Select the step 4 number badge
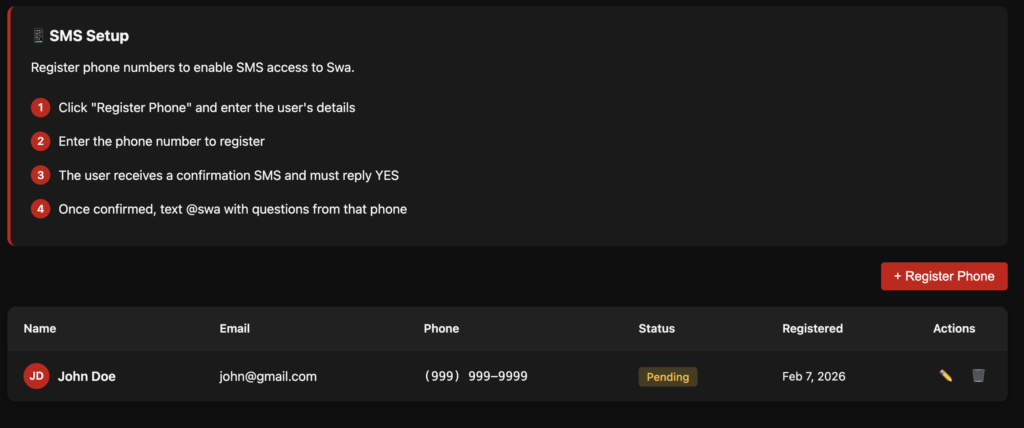1024x428 pixels. (x=40, y=209)
